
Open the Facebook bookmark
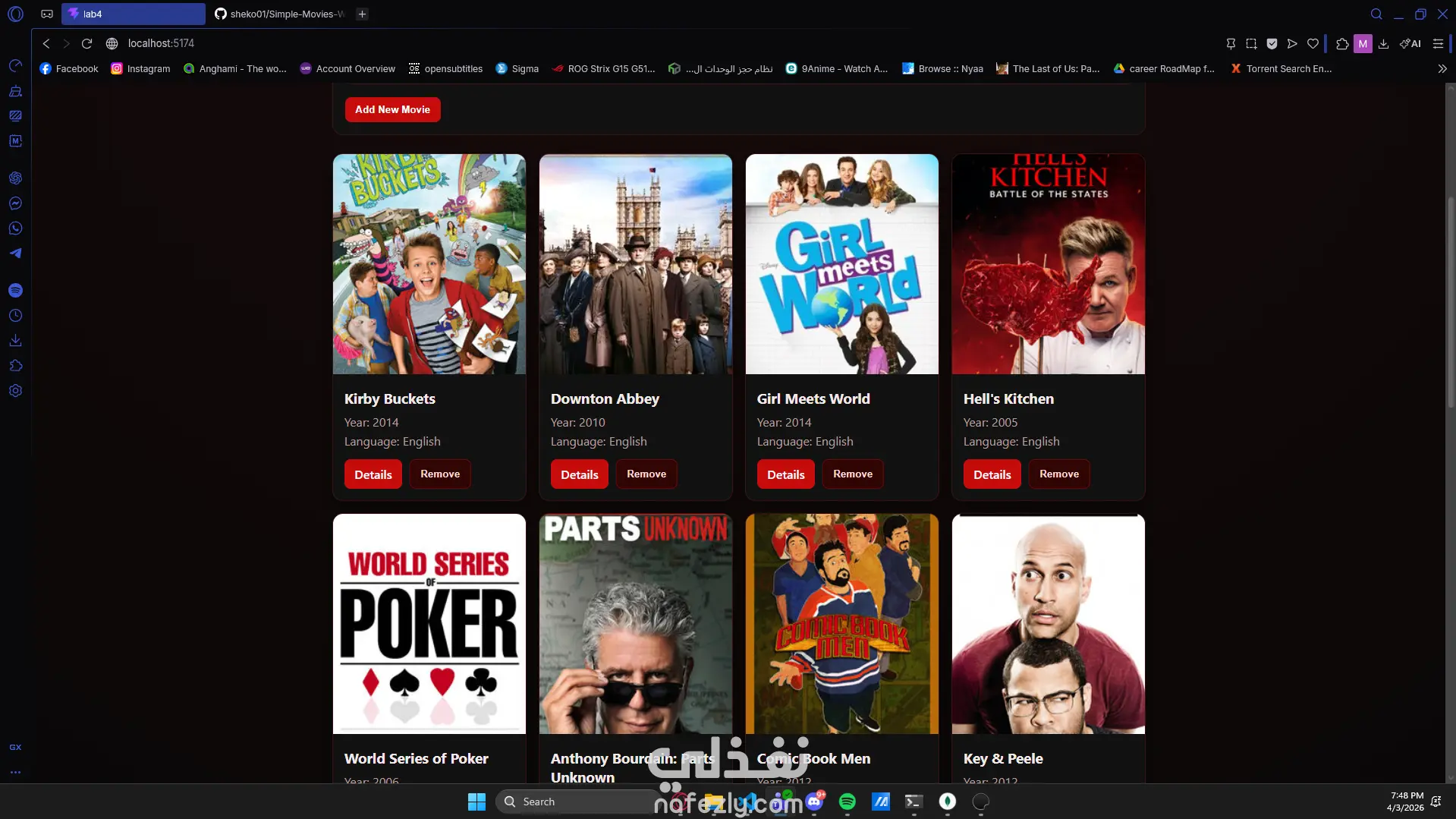(x=69, y=68)
